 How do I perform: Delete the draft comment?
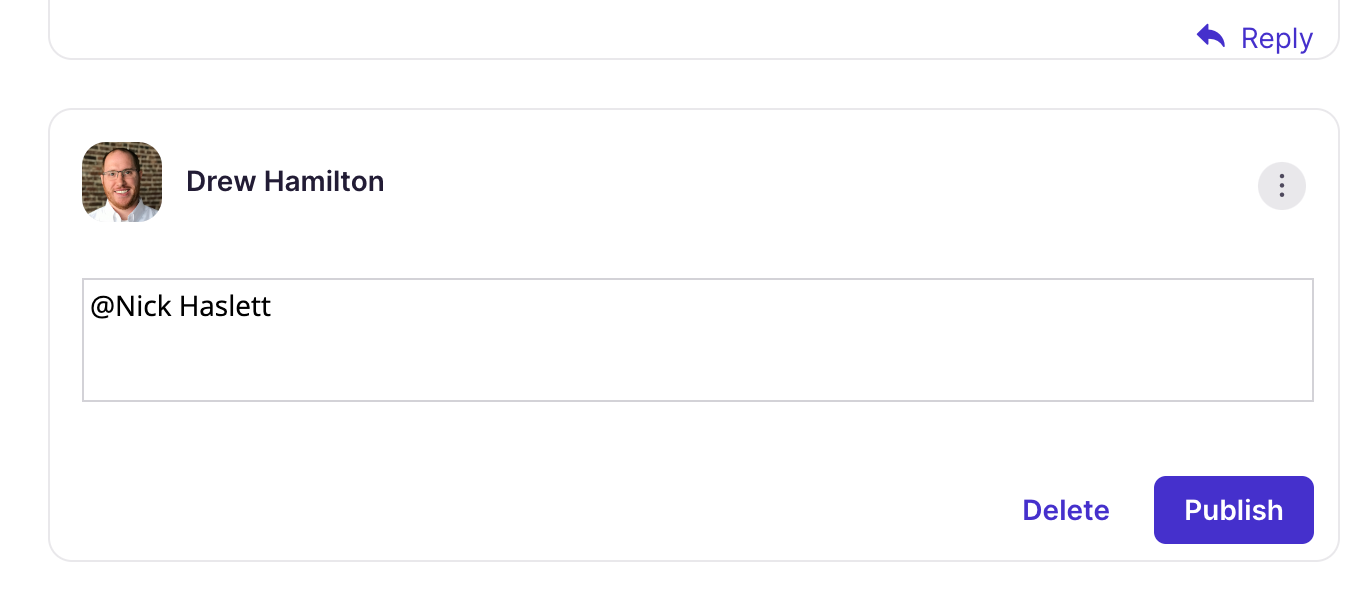pyautogui.click(x=1066, y=510)
